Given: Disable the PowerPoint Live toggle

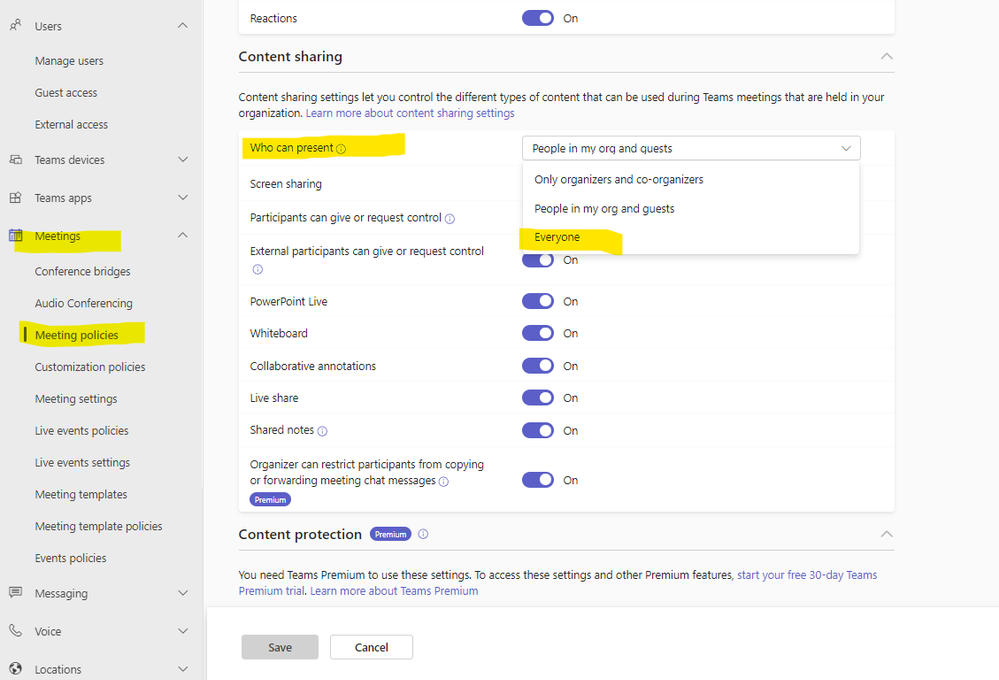Looking at the screenshot, I should coord(538,301).
